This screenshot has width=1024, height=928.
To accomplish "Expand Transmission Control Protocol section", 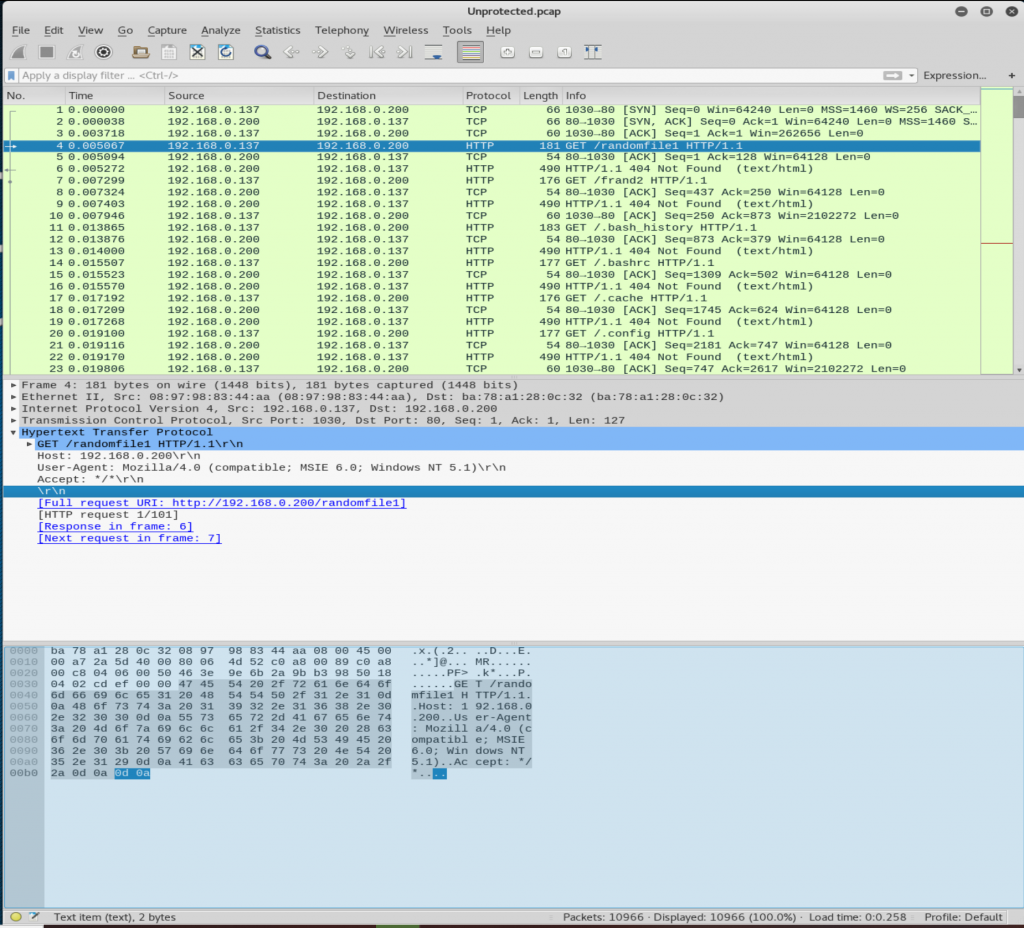I will [13, 421].
